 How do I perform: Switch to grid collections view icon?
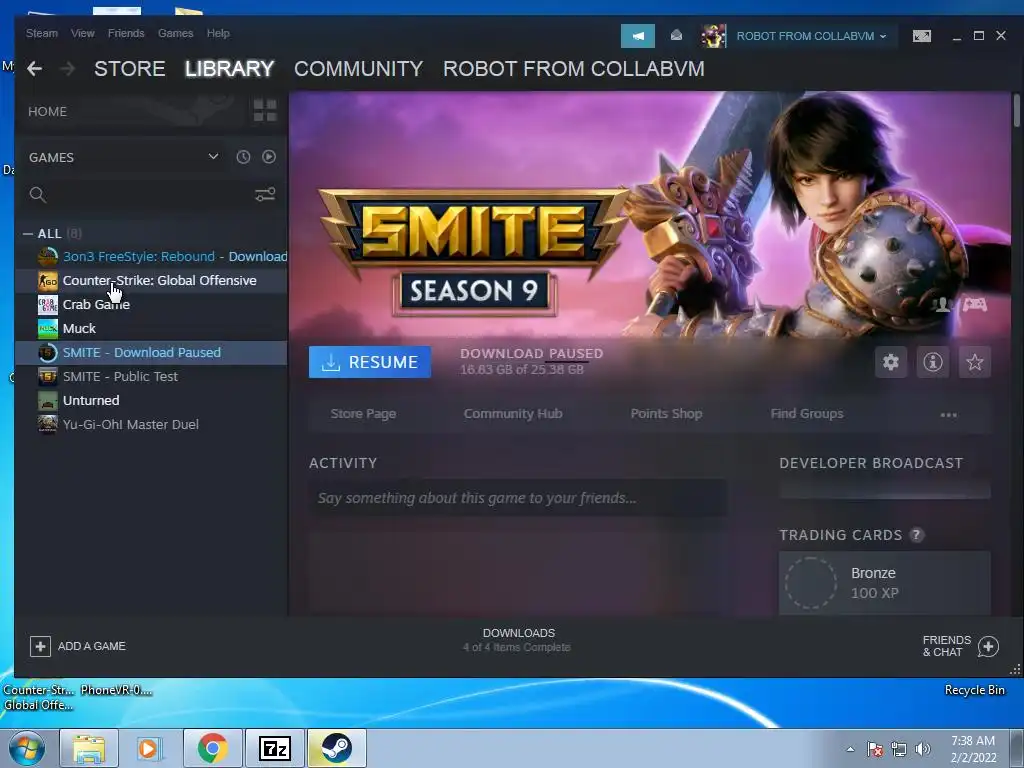coord(264,110)
